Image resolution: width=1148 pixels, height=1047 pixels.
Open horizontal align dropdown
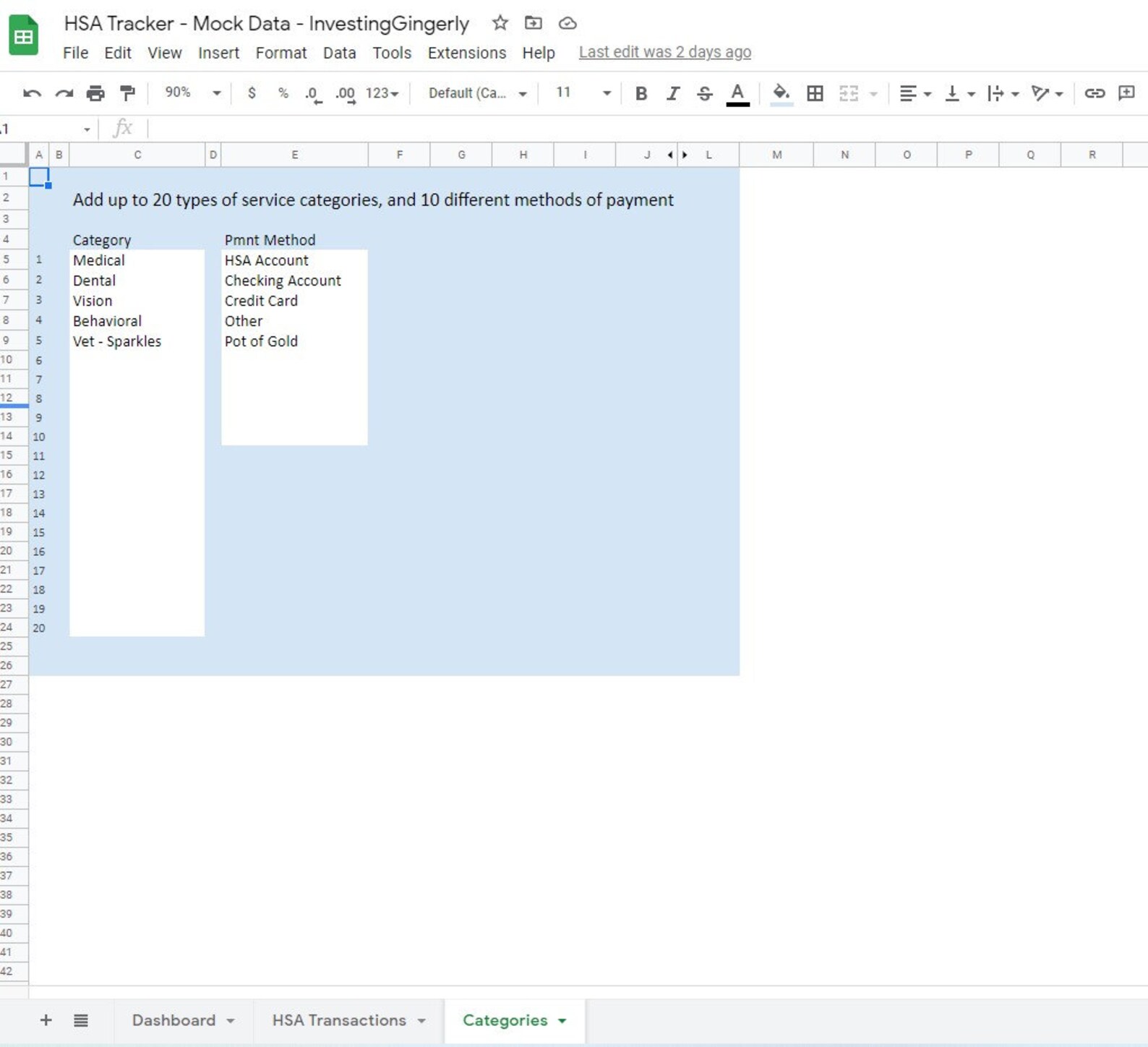(914, 93)
